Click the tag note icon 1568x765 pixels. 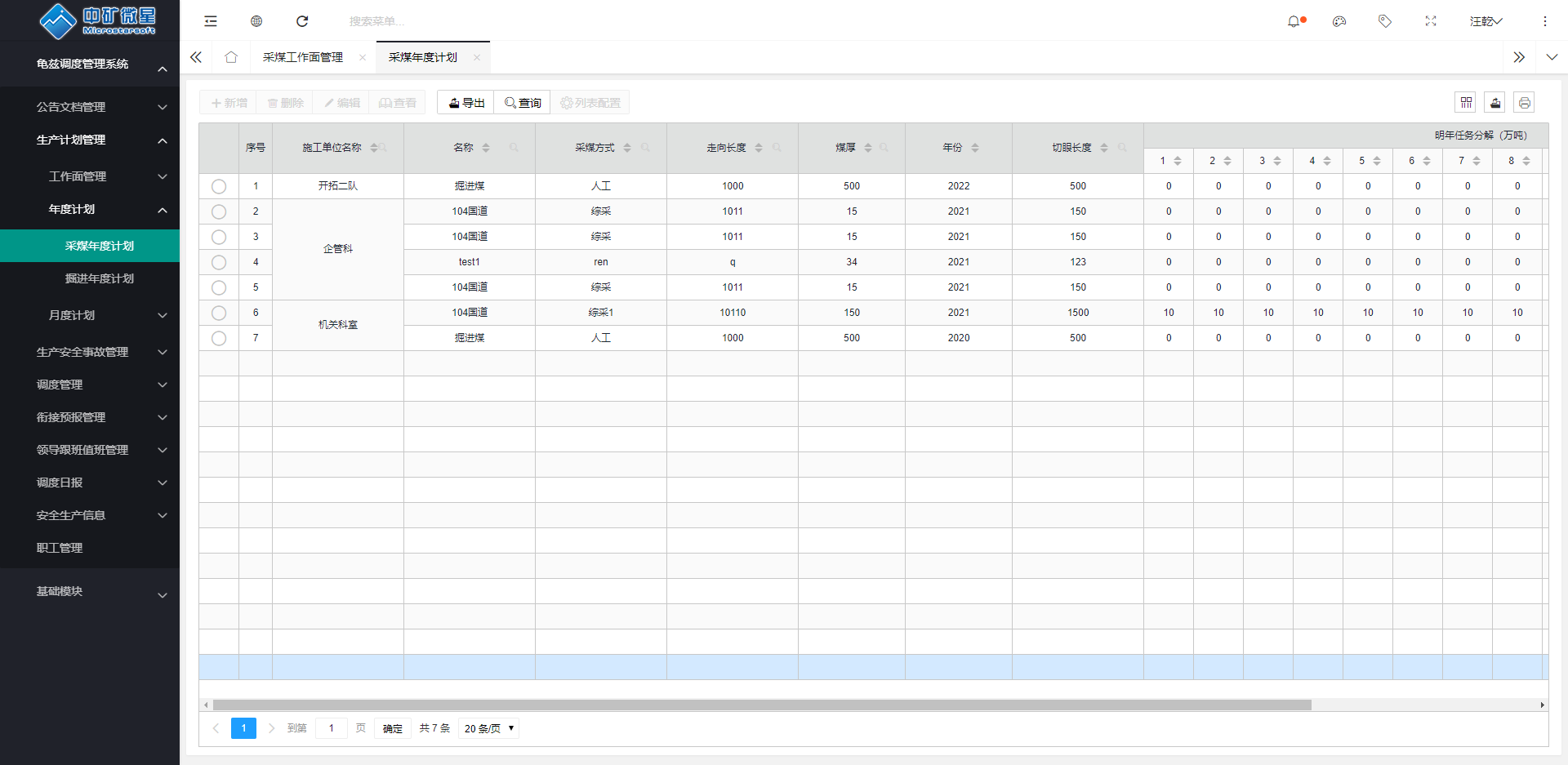point(1385,21)
